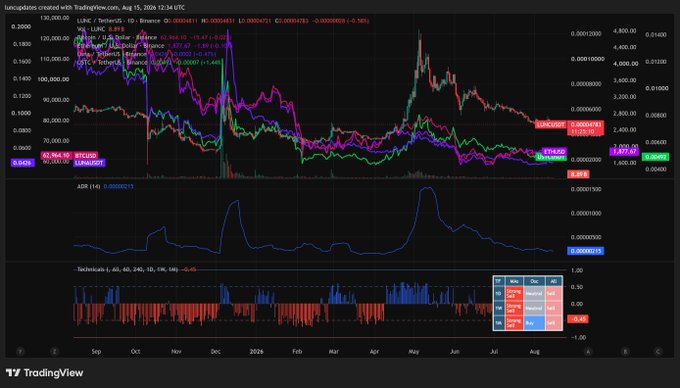Click the 130,000.00 value on the Bitcoin scale
Screen dimensions: 680x388
55,18
